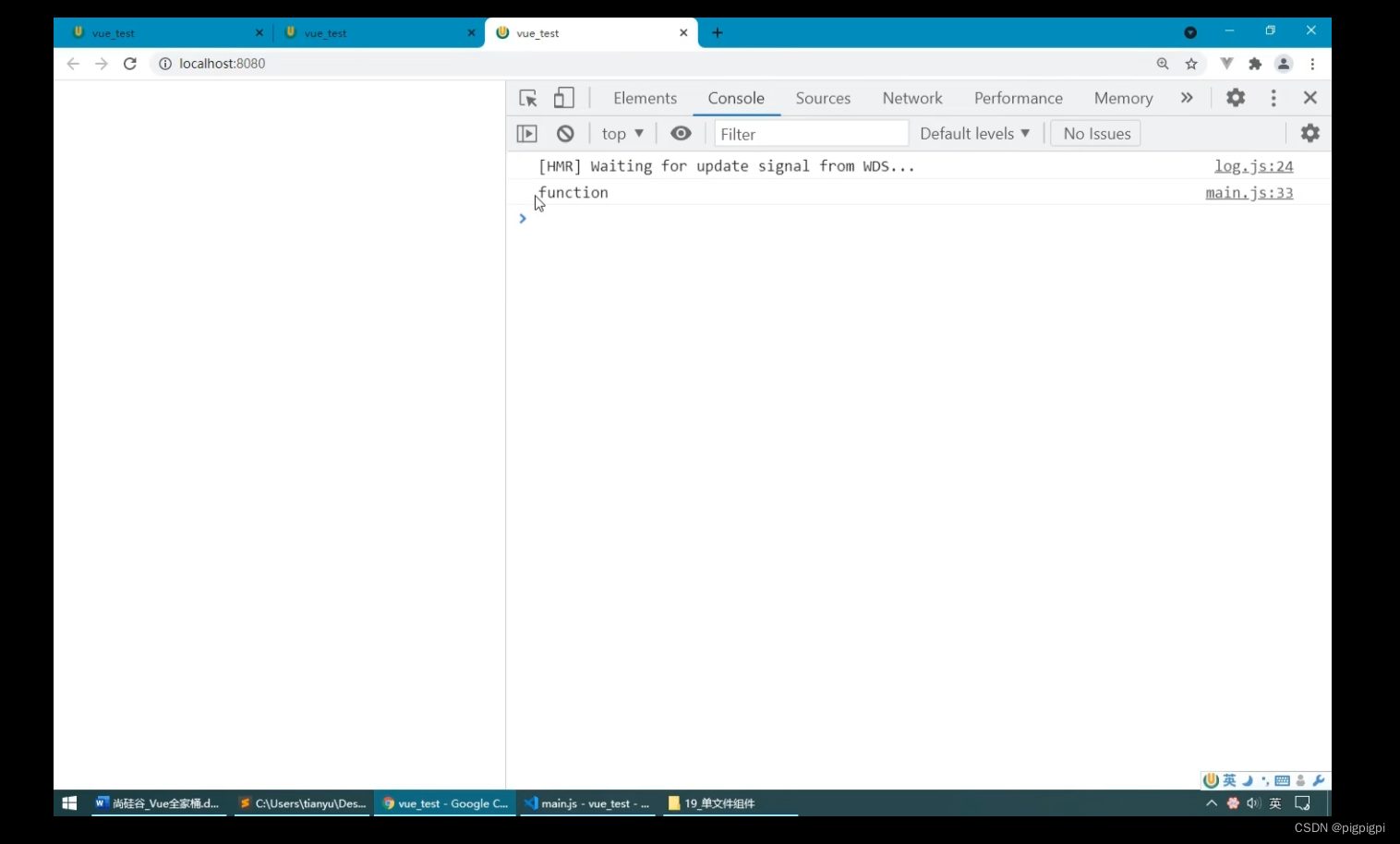Open the Chrome profile avatar
1400x844 pixels.
tap(1284, 64)
